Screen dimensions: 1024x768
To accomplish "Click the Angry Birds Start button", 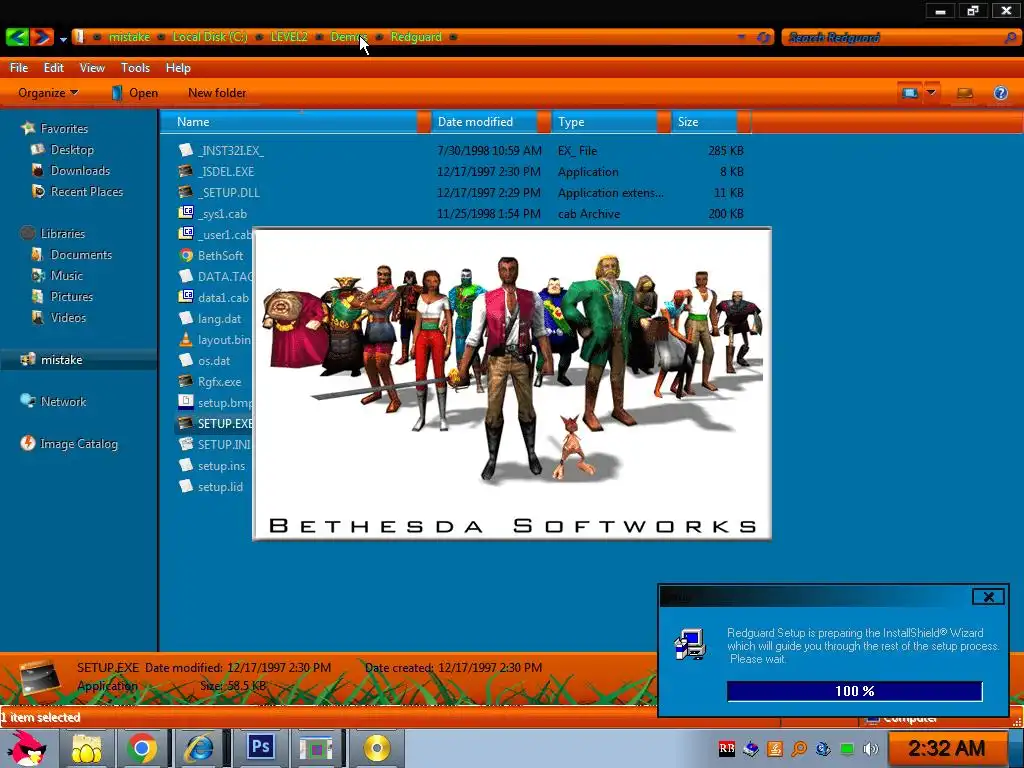I will (x=25, y=748).
